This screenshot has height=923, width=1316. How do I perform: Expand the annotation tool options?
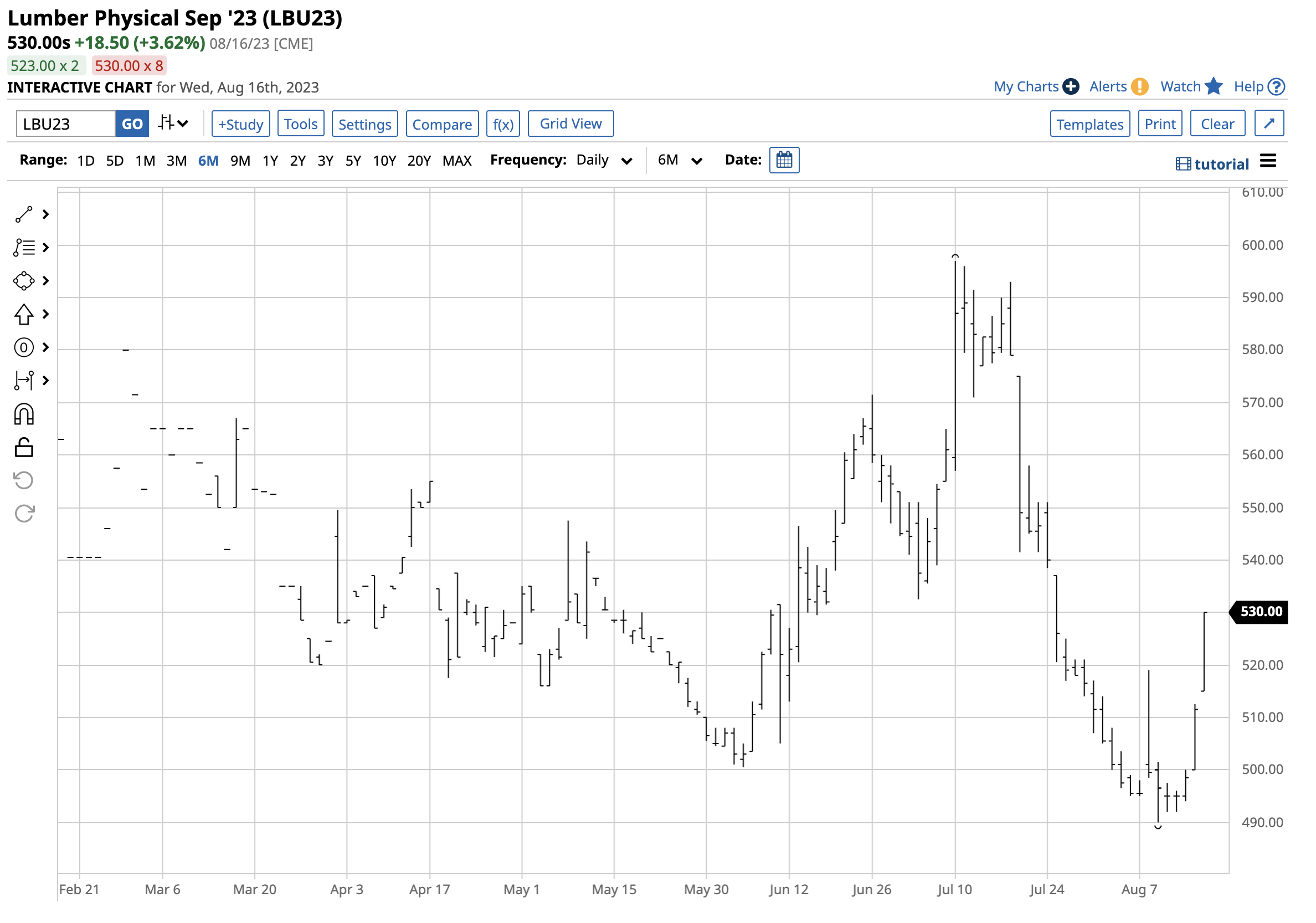pos(46,248)
